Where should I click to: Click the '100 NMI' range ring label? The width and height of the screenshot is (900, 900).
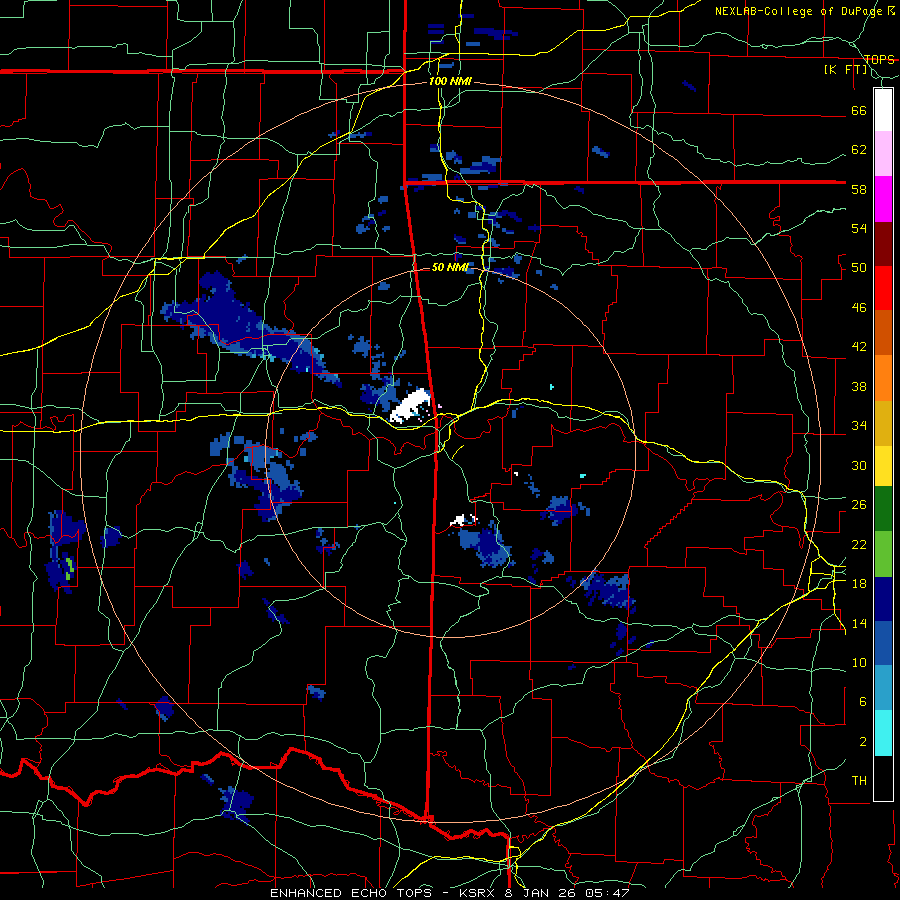[x=450, y=81]
